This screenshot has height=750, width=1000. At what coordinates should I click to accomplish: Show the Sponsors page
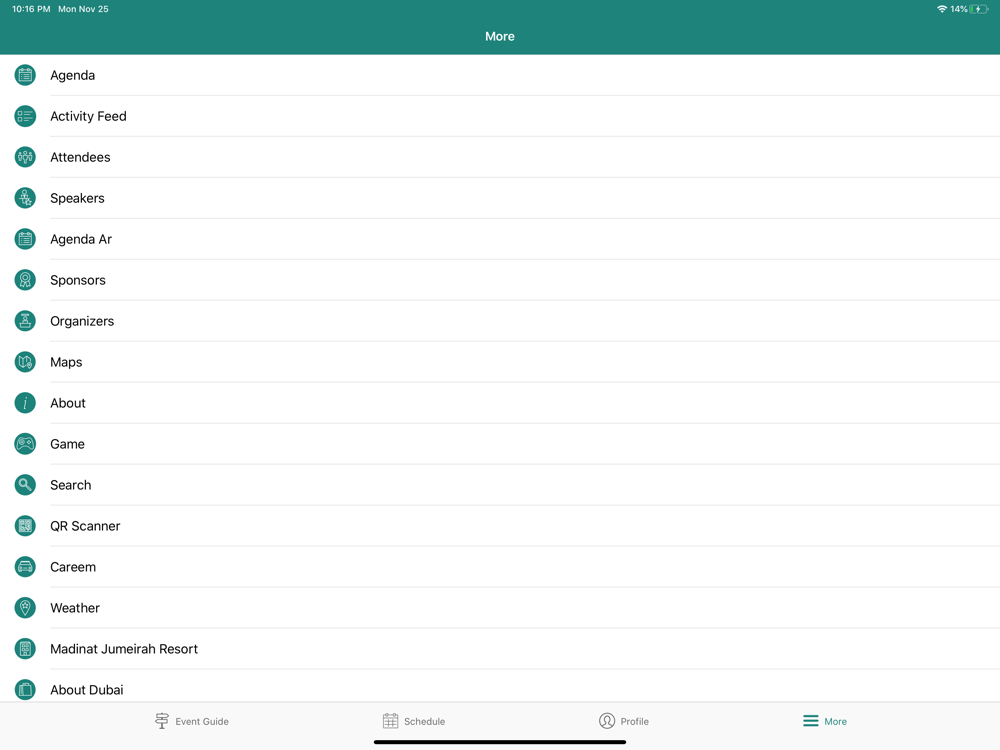pyautogui.click(x=500, y=280)
